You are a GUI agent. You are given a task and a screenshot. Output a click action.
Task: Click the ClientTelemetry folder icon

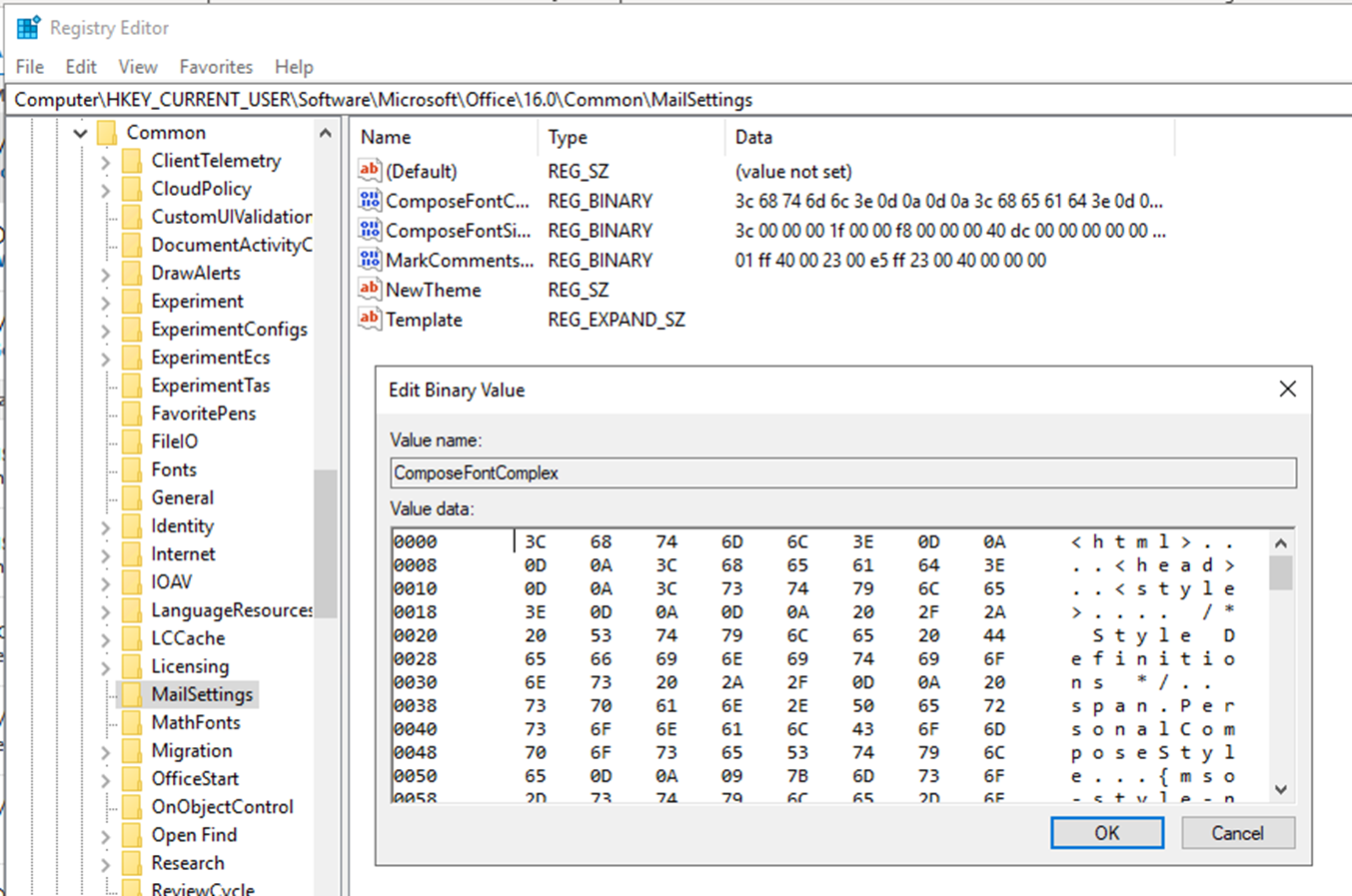coord(132,161)
